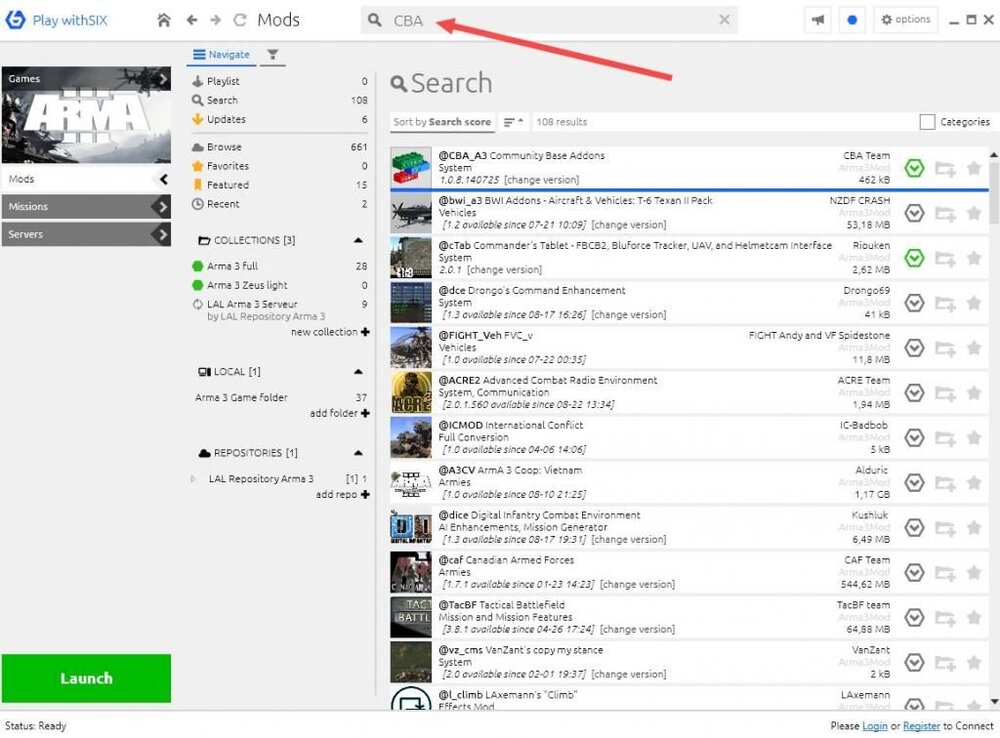Toggle install for @dce Drongo's Command Enhancement
Image resolution: width=1000 pixels, height=738 pixels.
914,303
